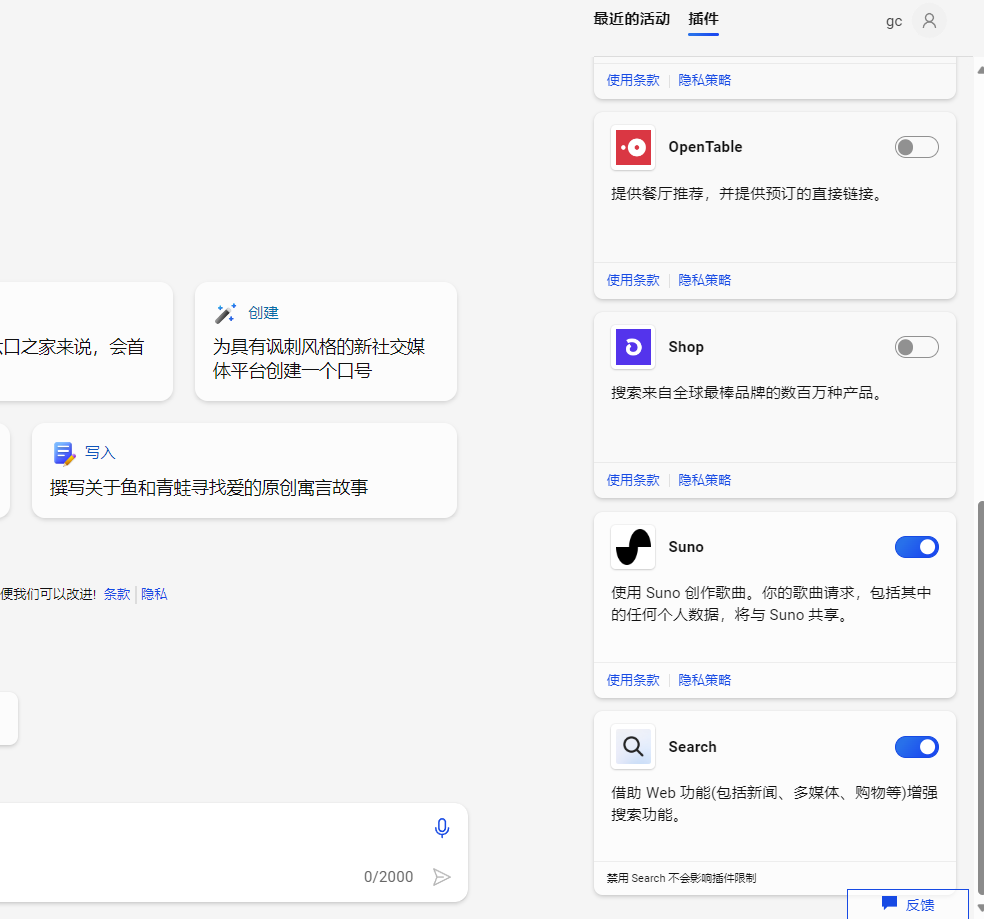Click the Search magnifier plugin icon
The width and height of the screenshot is (984, 919).
[x=633, y=747]
